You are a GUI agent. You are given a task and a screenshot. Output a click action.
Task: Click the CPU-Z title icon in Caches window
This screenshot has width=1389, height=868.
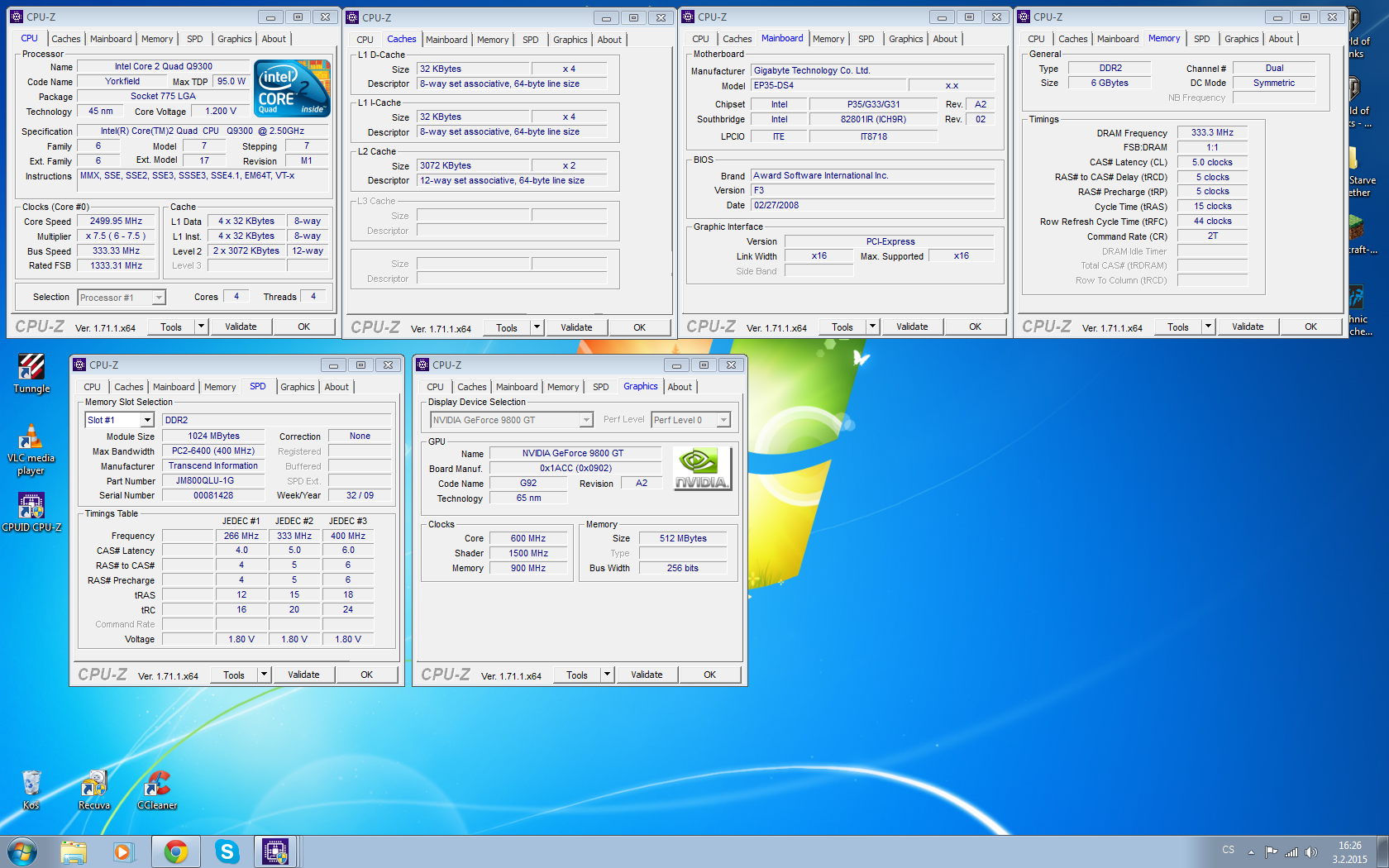pos(352,17)
